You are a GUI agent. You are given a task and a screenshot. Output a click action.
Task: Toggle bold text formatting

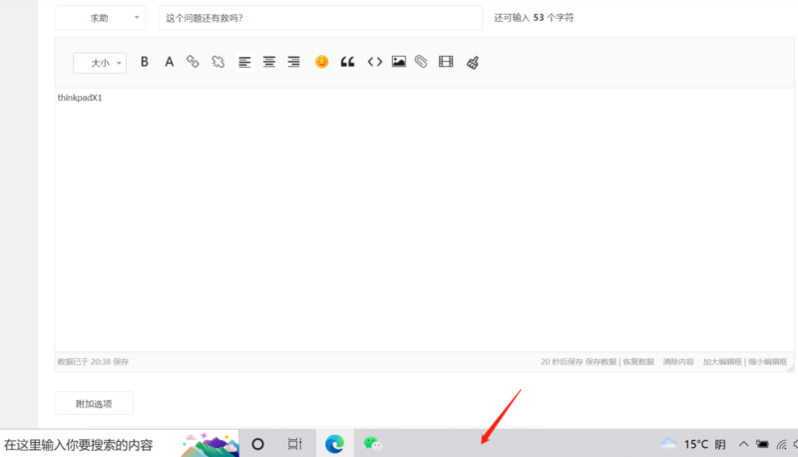[144, 62]
